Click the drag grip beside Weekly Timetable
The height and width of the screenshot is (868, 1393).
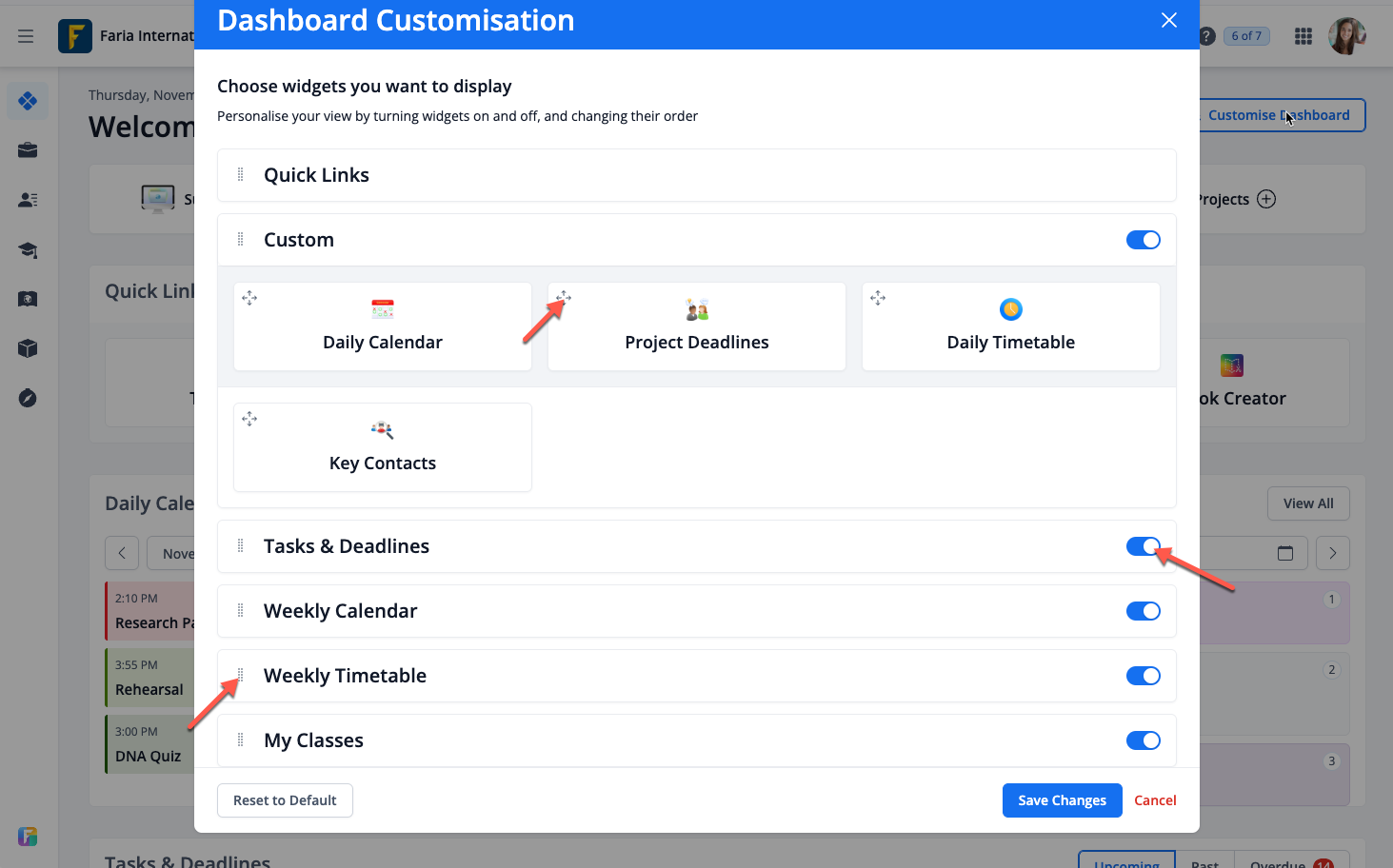240,676
